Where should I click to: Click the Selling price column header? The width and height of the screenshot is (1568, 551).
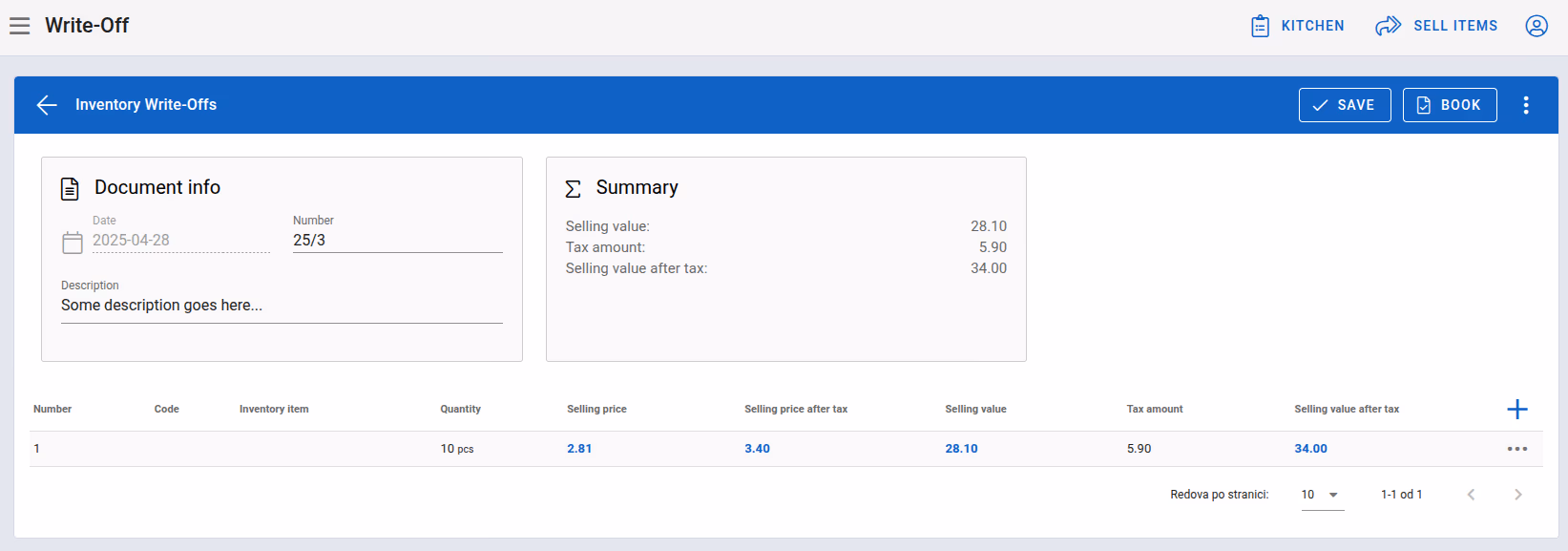[x=596, y=409]
